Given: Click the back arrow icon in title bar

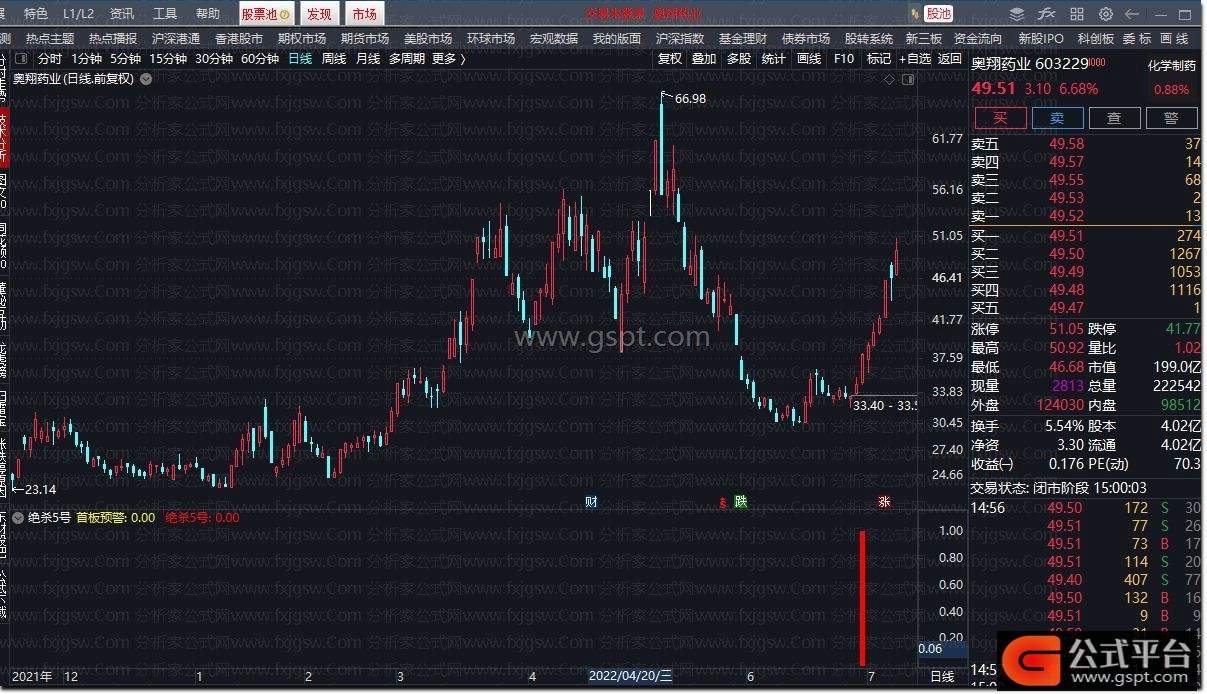Looking at the screenshot, I should (1133, 14).
